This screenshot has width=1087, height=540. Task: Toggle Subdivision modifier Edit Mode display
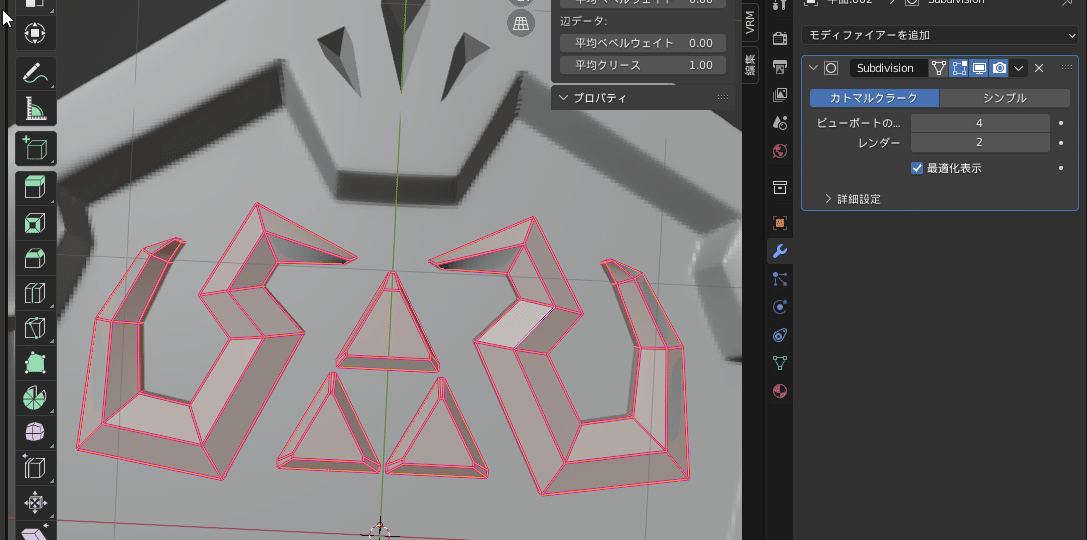click(x=959, y=68)
